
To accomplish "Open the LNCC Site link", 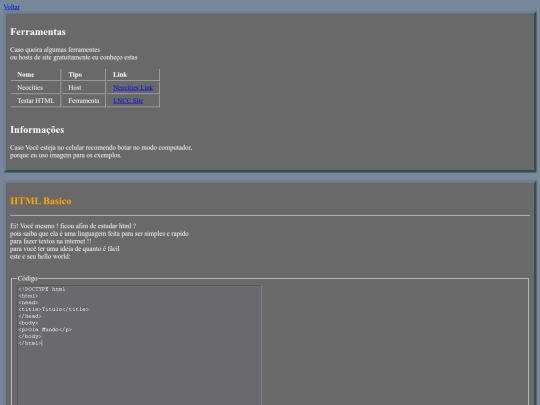I will click(x=128, y=101).
